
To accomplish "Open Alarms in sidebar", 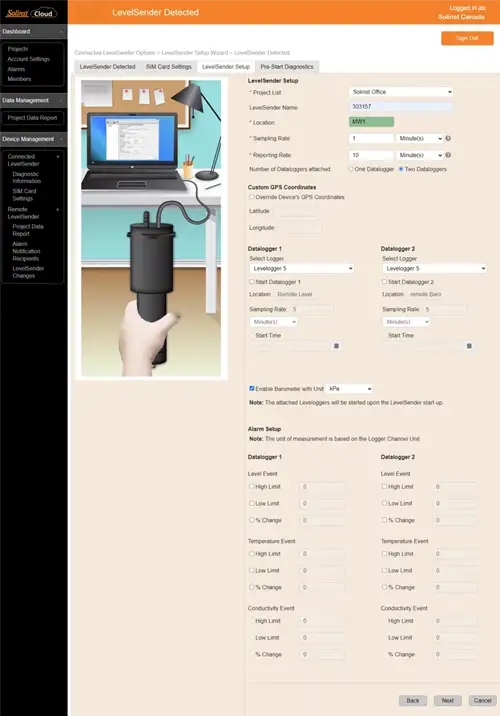I will 16,69.
